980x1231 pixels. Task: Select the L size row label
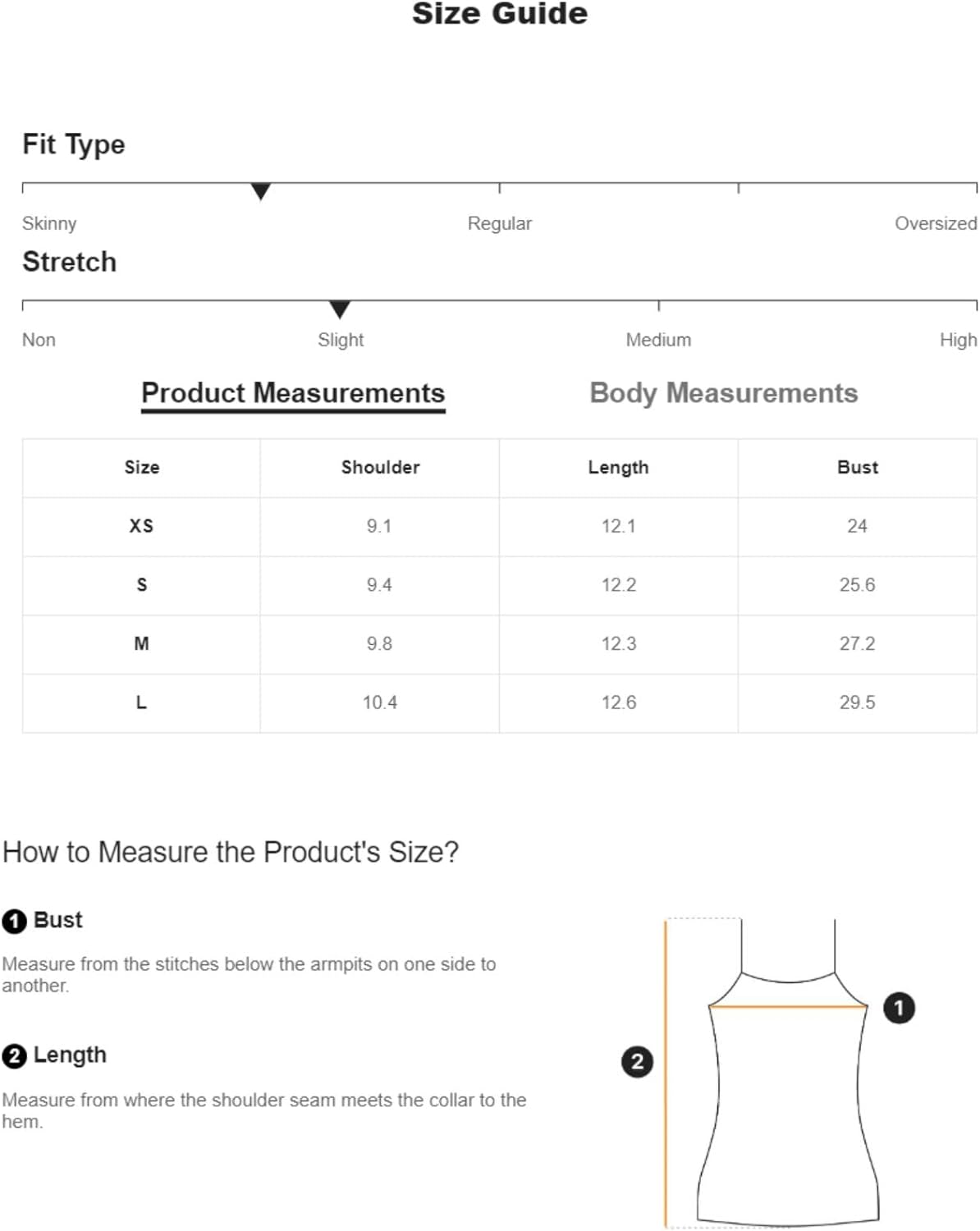point(141,702)
